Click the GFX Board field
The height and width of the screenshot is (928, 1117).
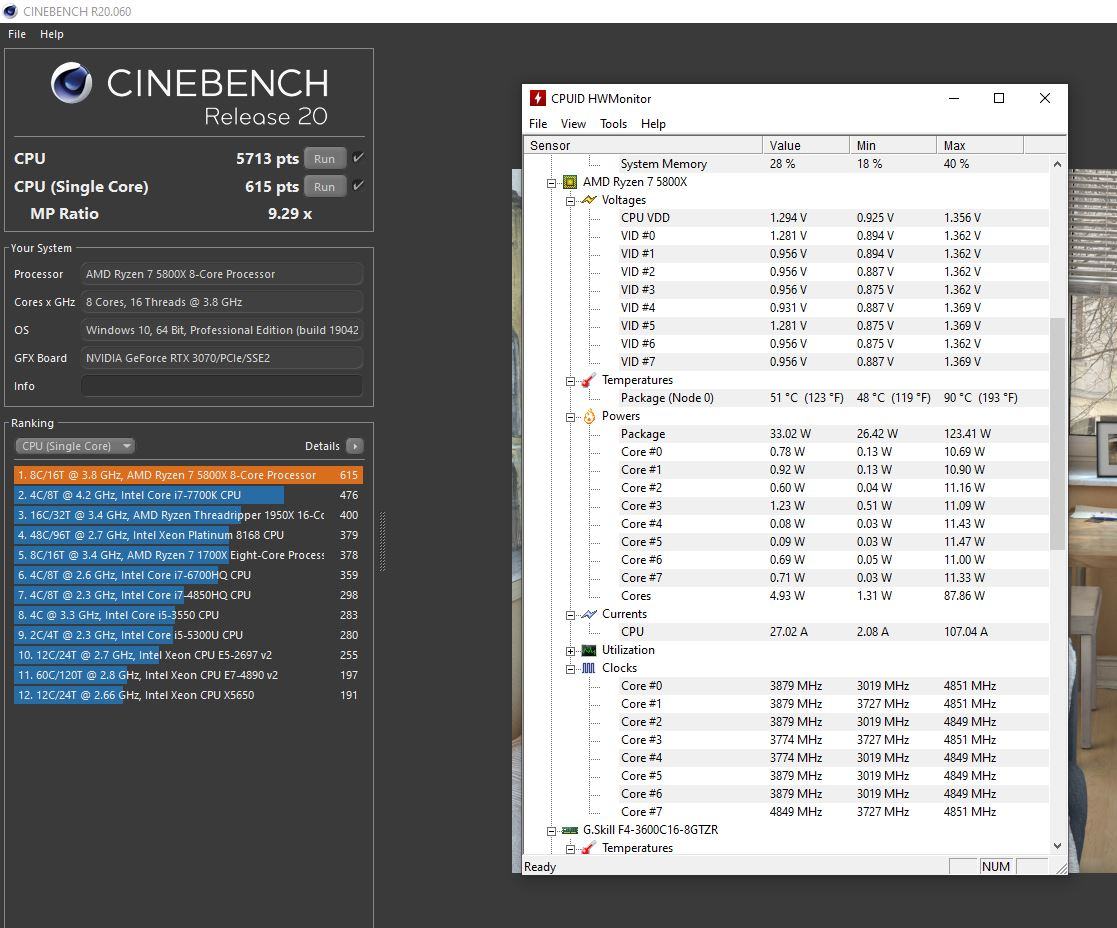point(222,358)
